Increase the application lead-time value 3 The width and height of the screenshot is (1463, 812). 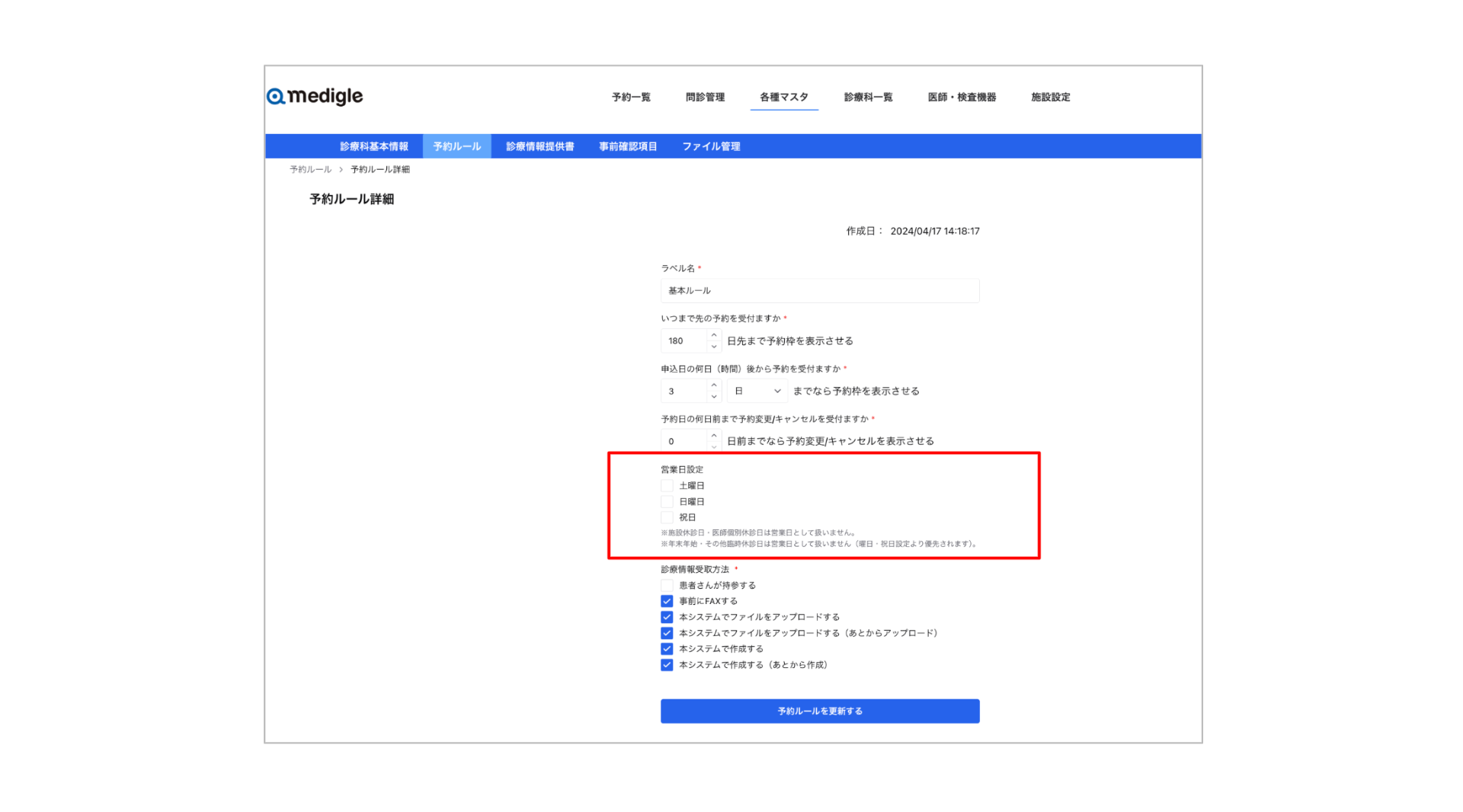[714, 385]
